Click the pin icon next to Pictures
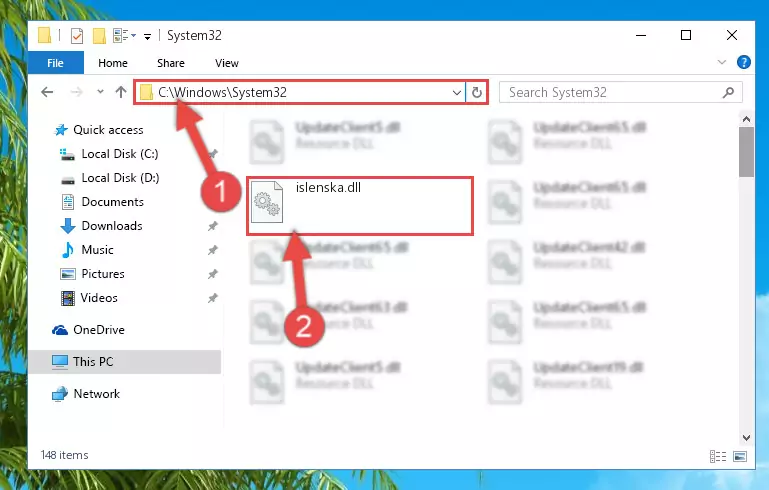 click(x=212, y=274)
